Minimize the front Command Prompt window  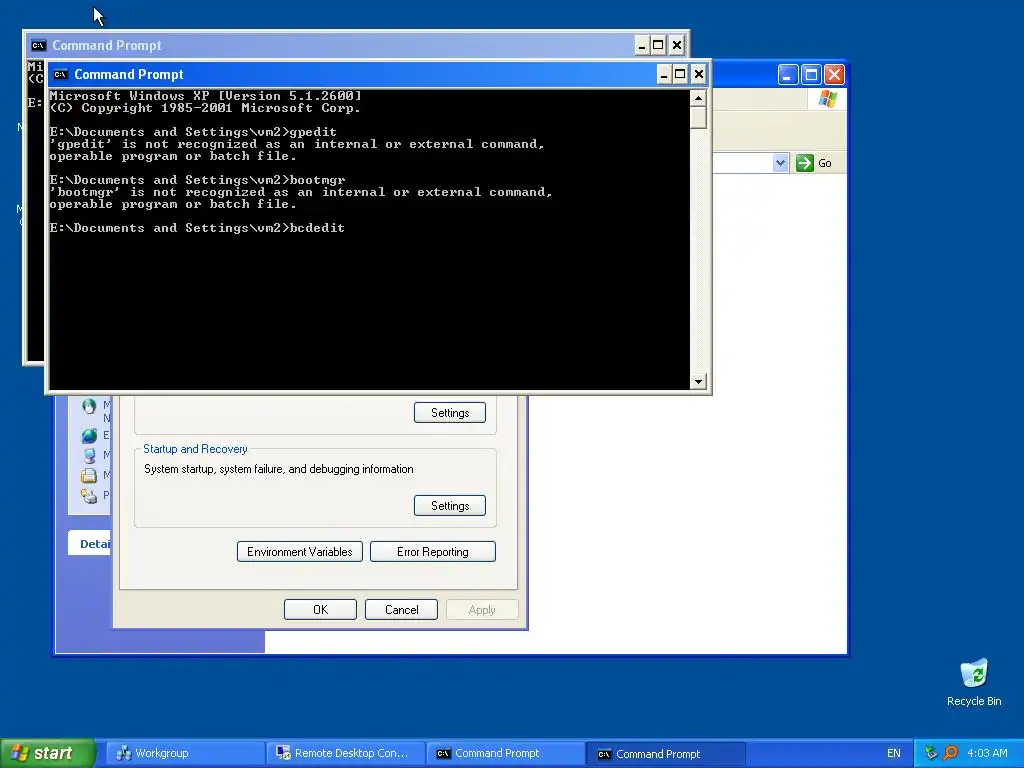click(664, 74)
